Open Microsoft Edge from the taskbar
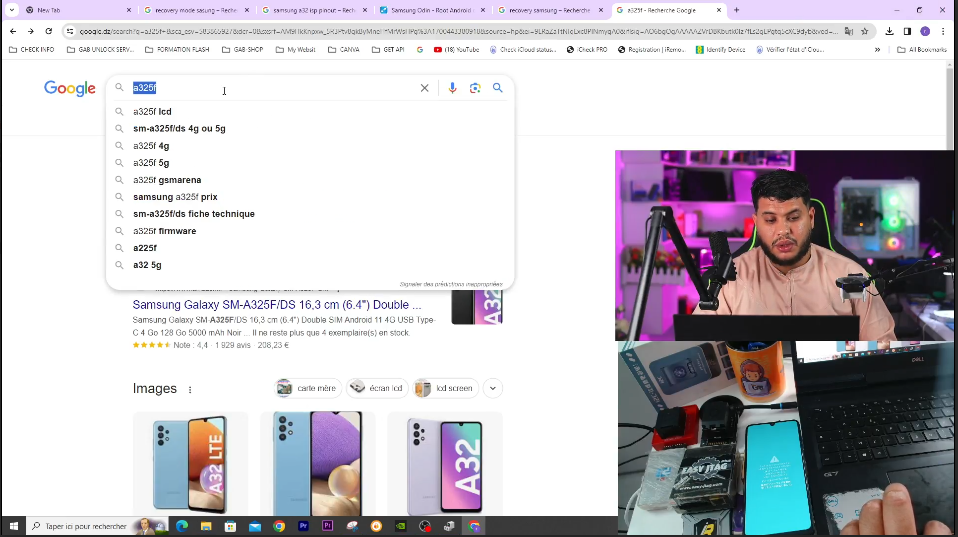Screen dimensions: 958x537 [x=181, y=526]
